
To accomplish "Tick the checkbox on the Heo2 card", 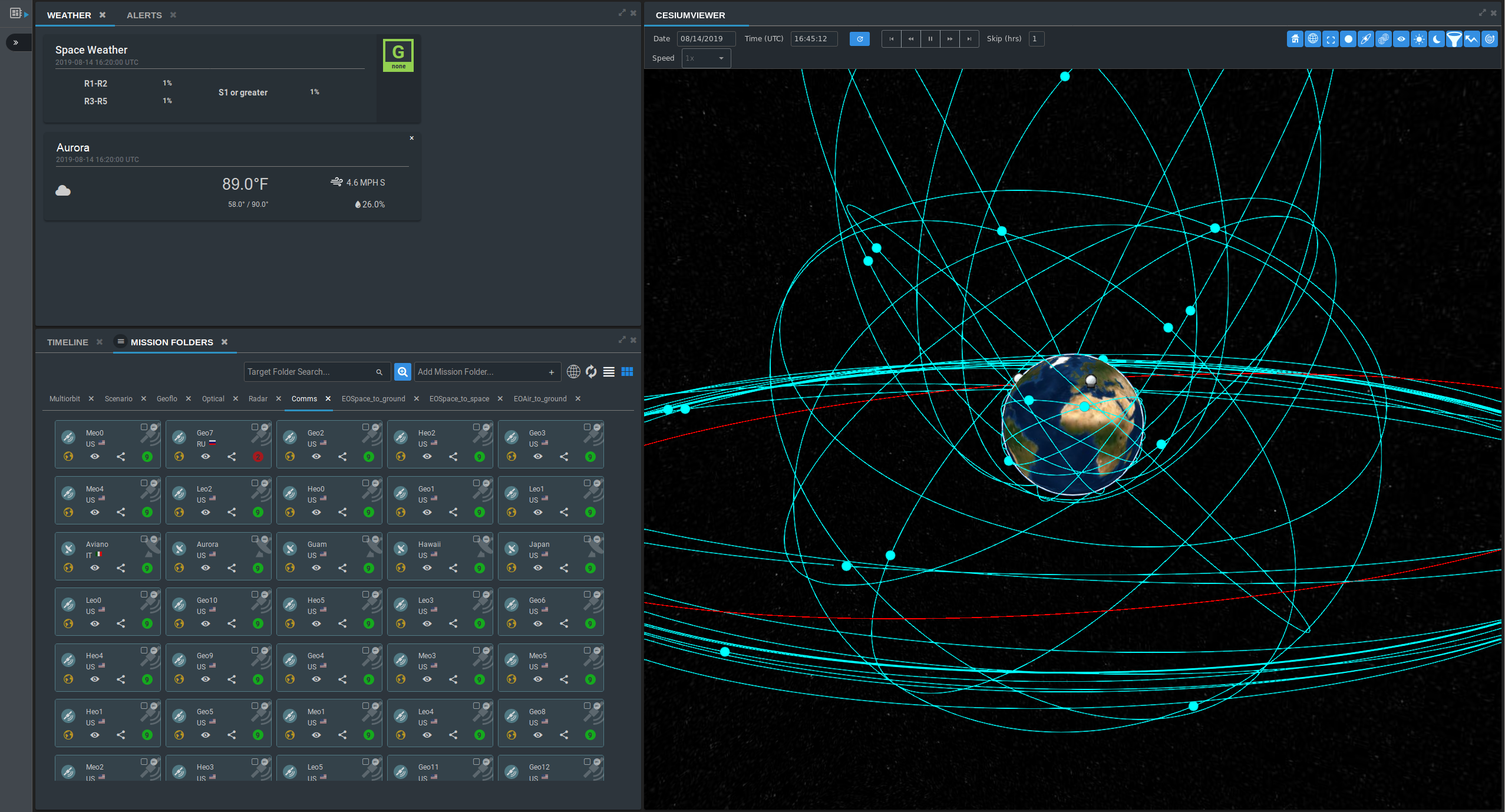I will click(476, 427).
